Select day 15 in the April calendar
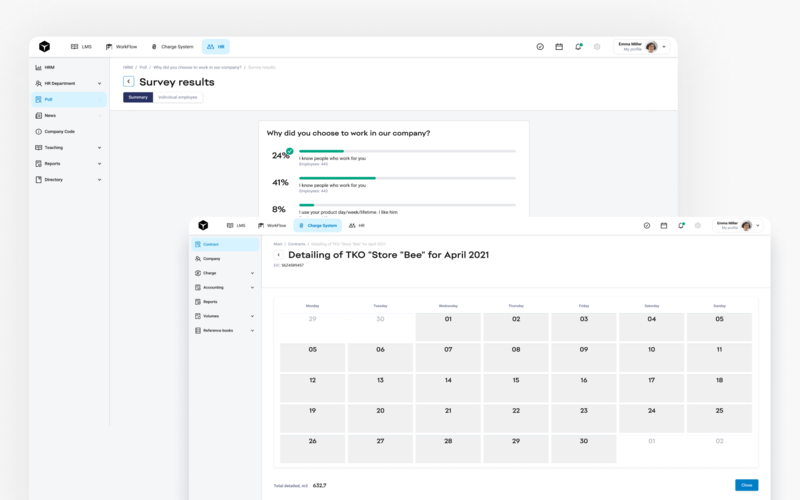 tap(516, 380)
